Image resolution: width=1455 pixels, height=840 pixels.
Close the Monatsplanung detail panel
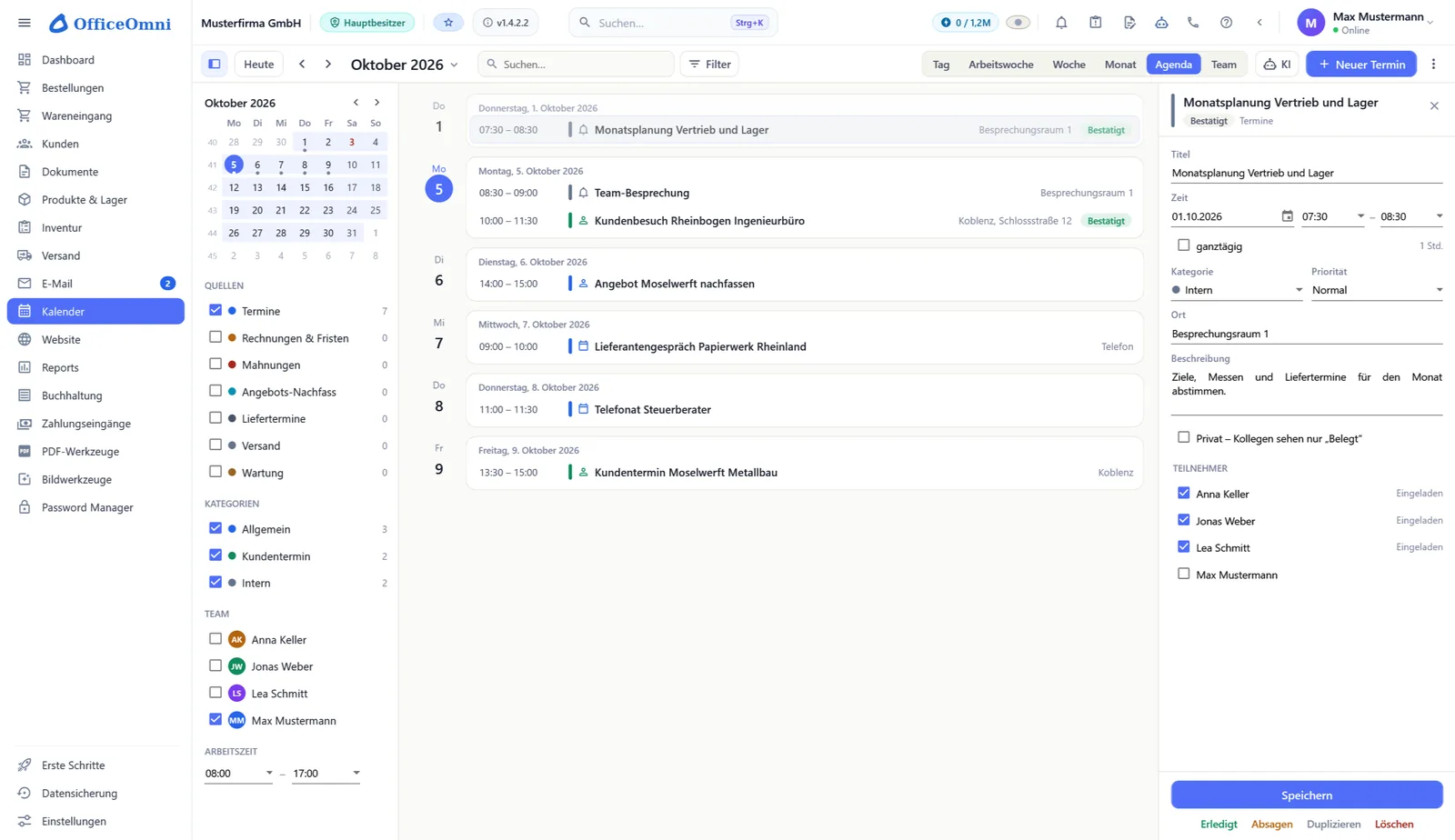(x=1434, y=106)
